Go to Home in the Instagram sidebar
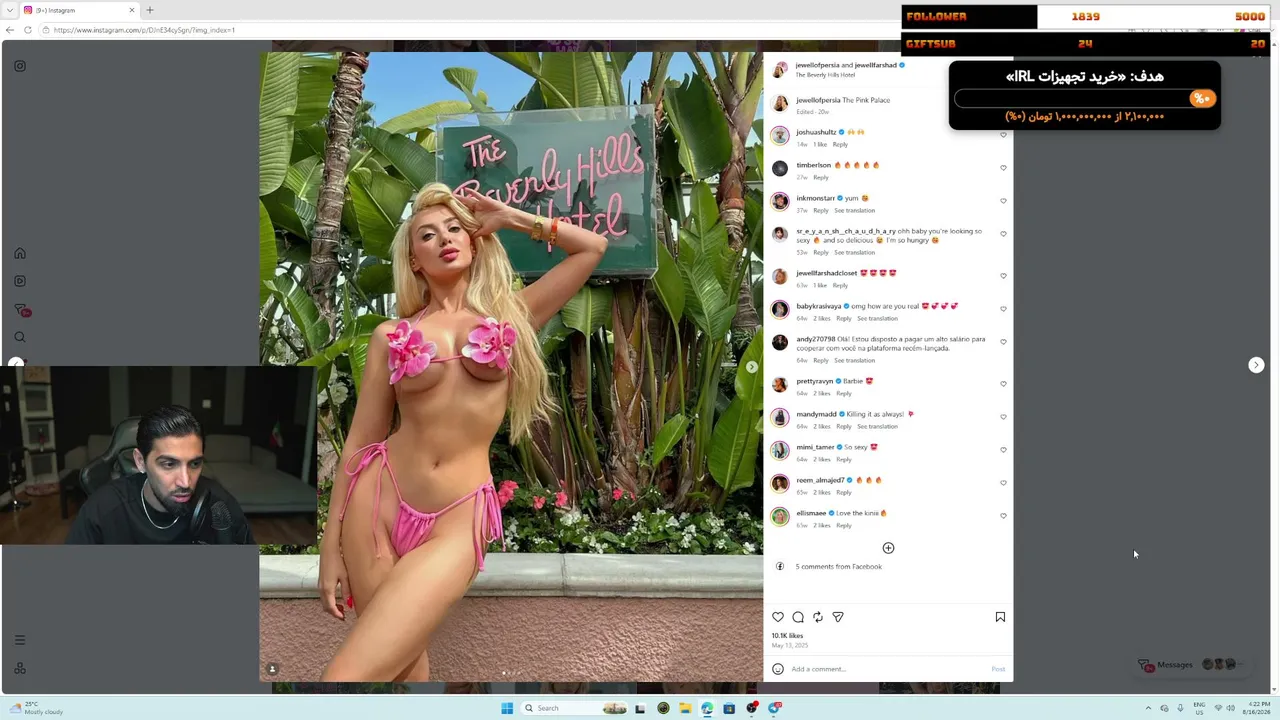Screen dimensions: 1280x720 coord(20,253)
